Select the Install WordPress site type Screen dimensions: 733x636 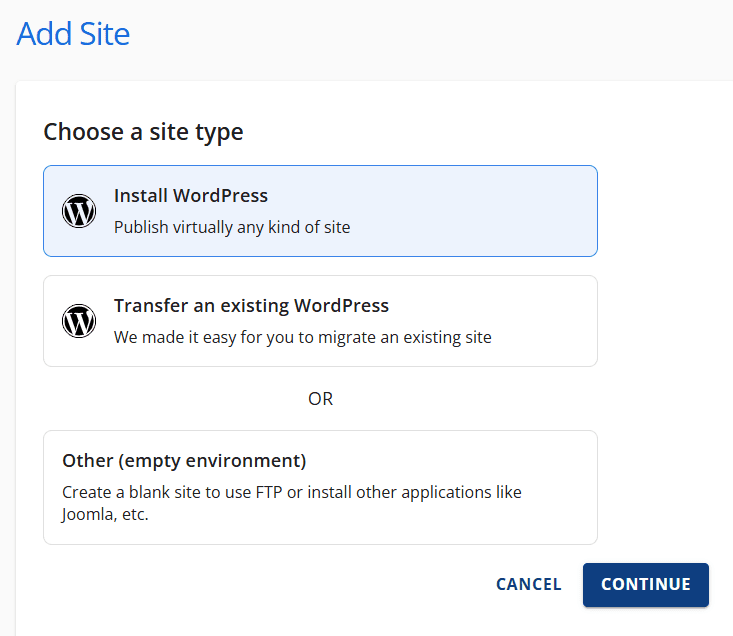click(x=320, y=211)
